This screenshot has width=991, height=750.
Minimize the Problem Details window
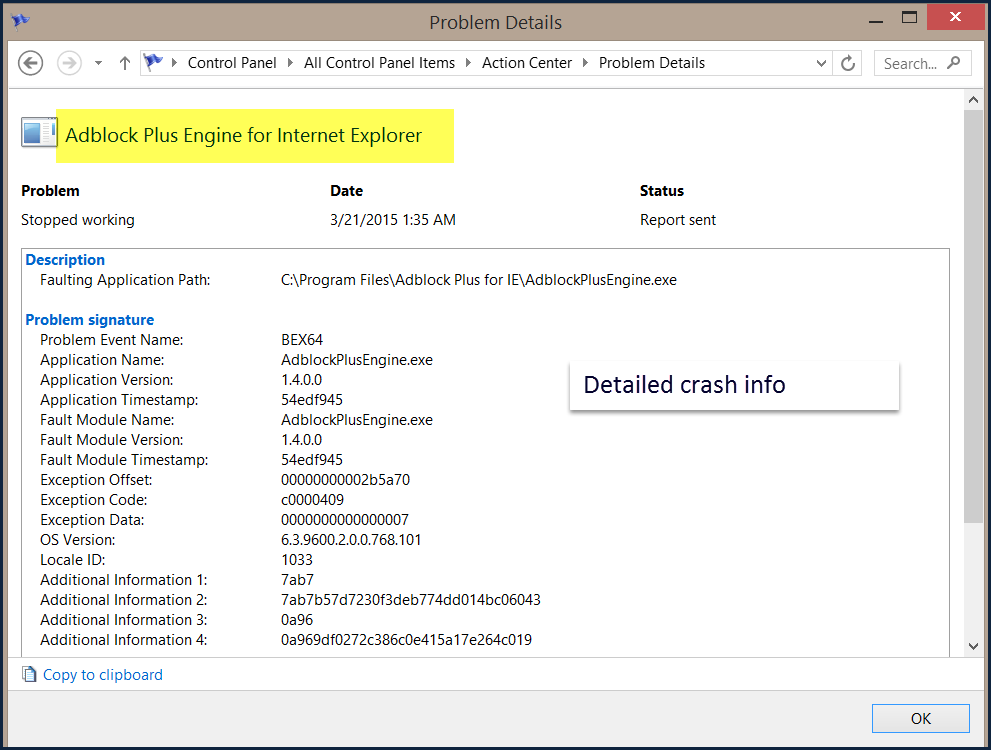(875, 21)
